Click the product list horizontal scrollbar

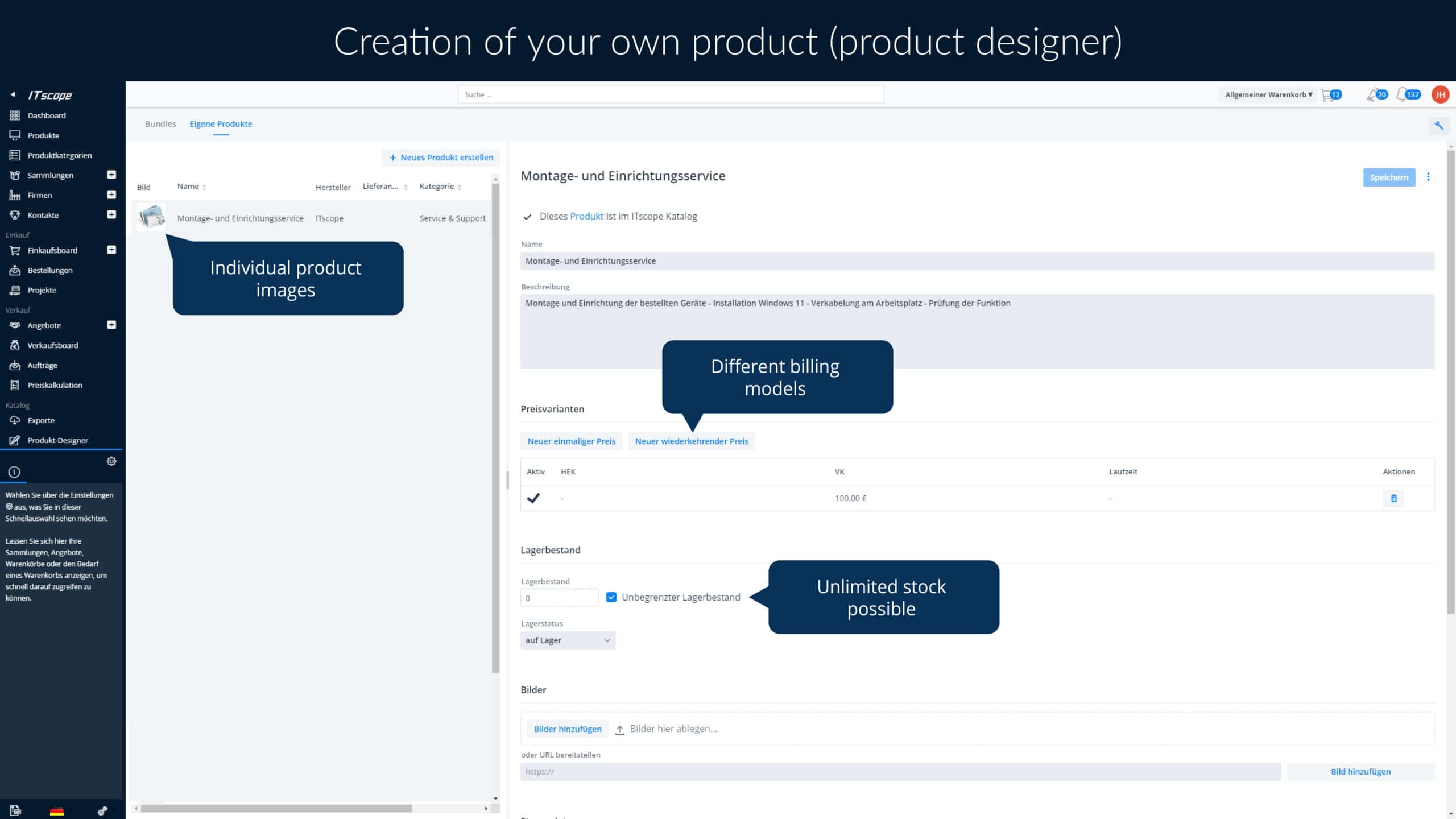click(276, 808)
